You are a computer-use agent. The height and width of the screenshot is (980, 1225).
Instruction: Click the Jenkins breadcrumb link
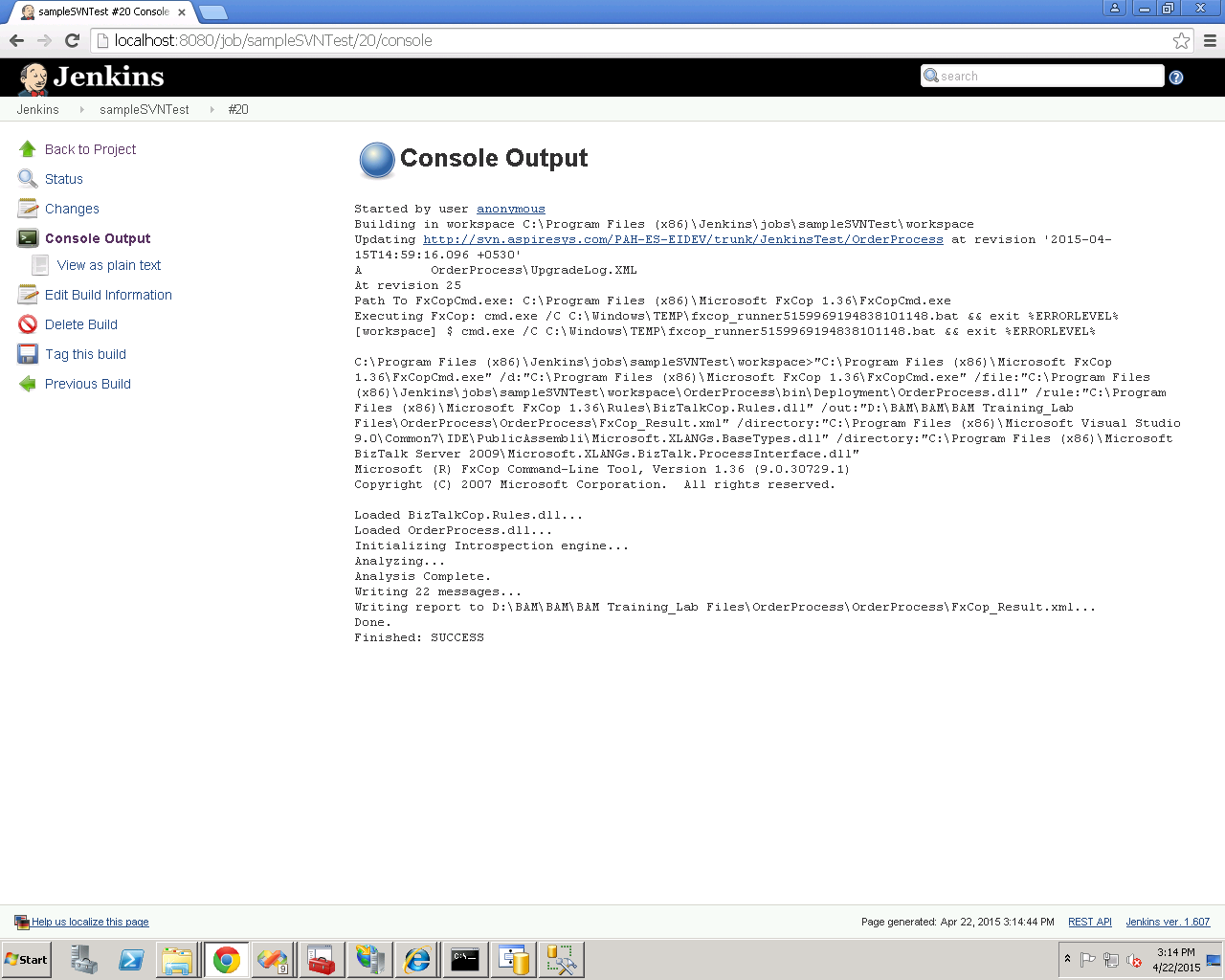(37, 110)
